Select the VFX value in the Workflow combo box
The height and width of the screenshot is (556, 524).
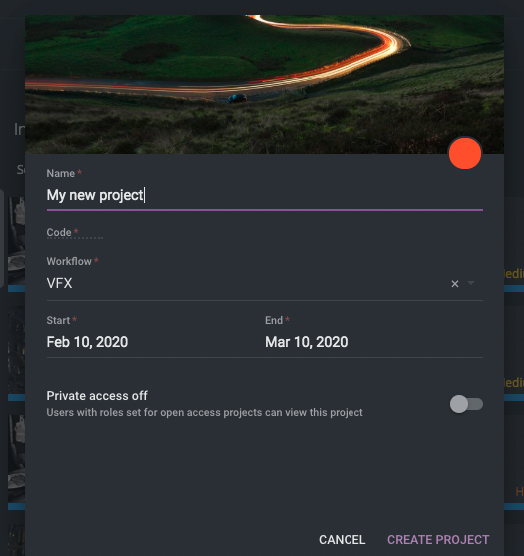pos(60,283)
